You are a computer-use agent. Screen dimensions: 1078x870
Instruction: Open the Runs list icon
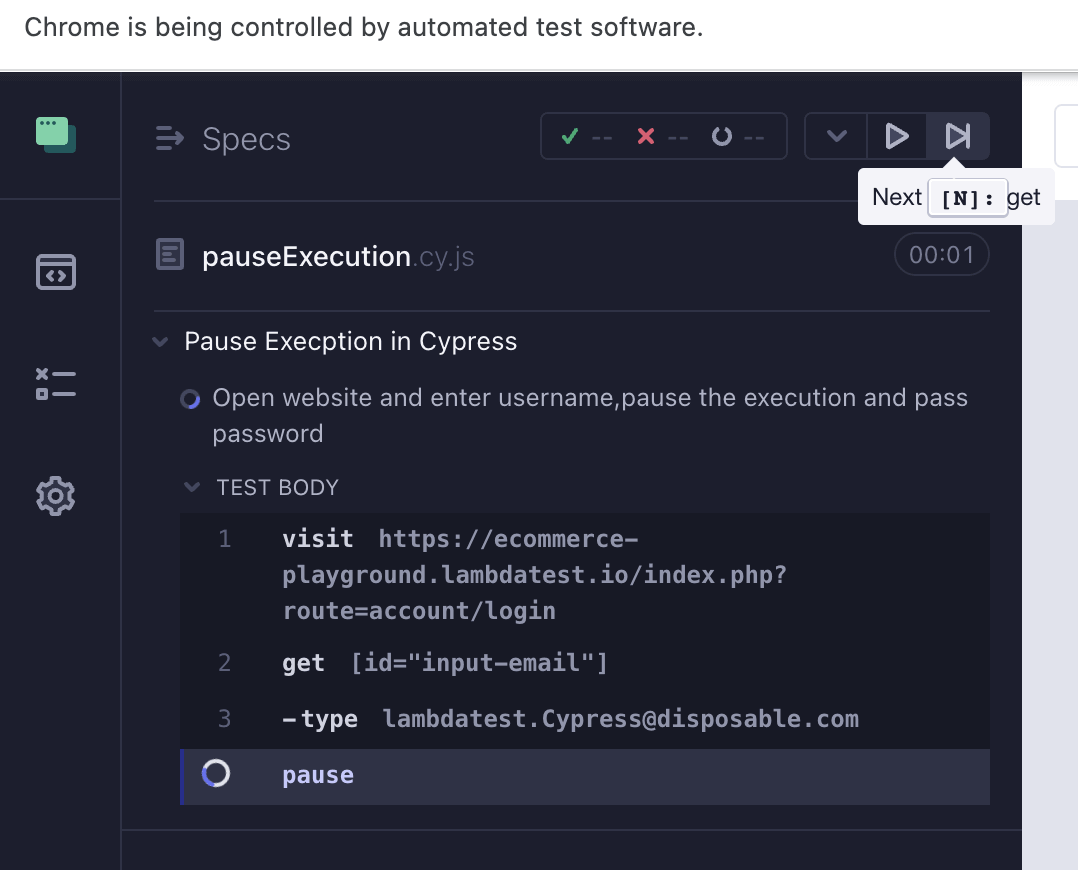[56, 384]
